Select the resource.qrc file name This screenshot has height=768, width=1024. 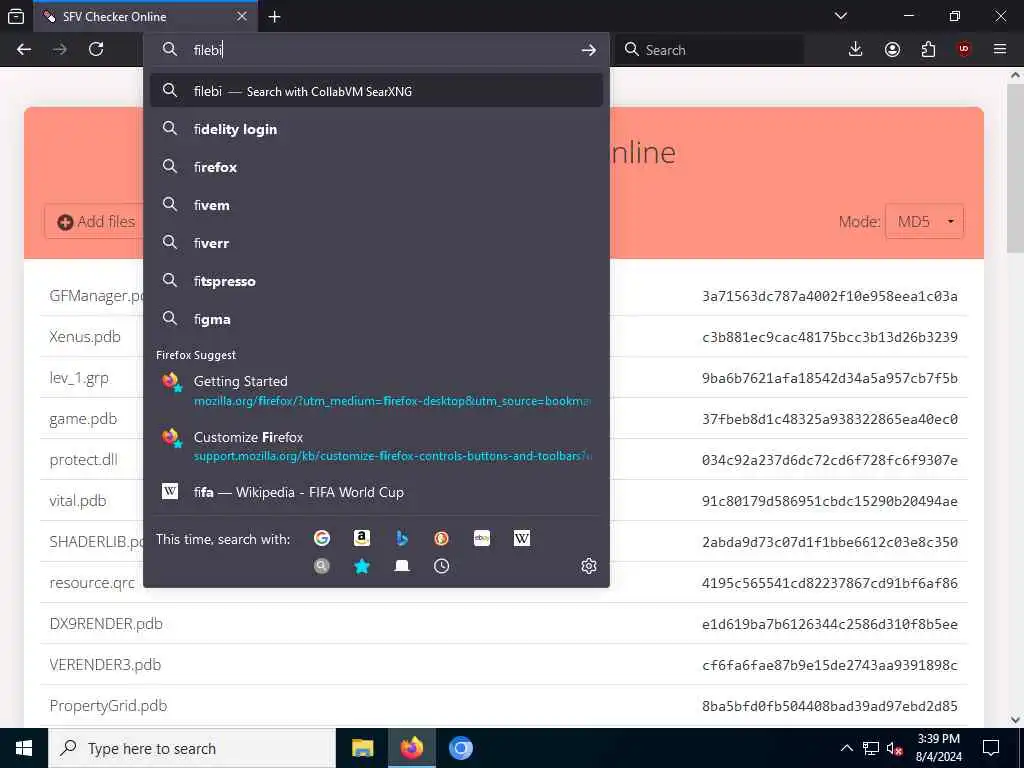coord(92,583)
